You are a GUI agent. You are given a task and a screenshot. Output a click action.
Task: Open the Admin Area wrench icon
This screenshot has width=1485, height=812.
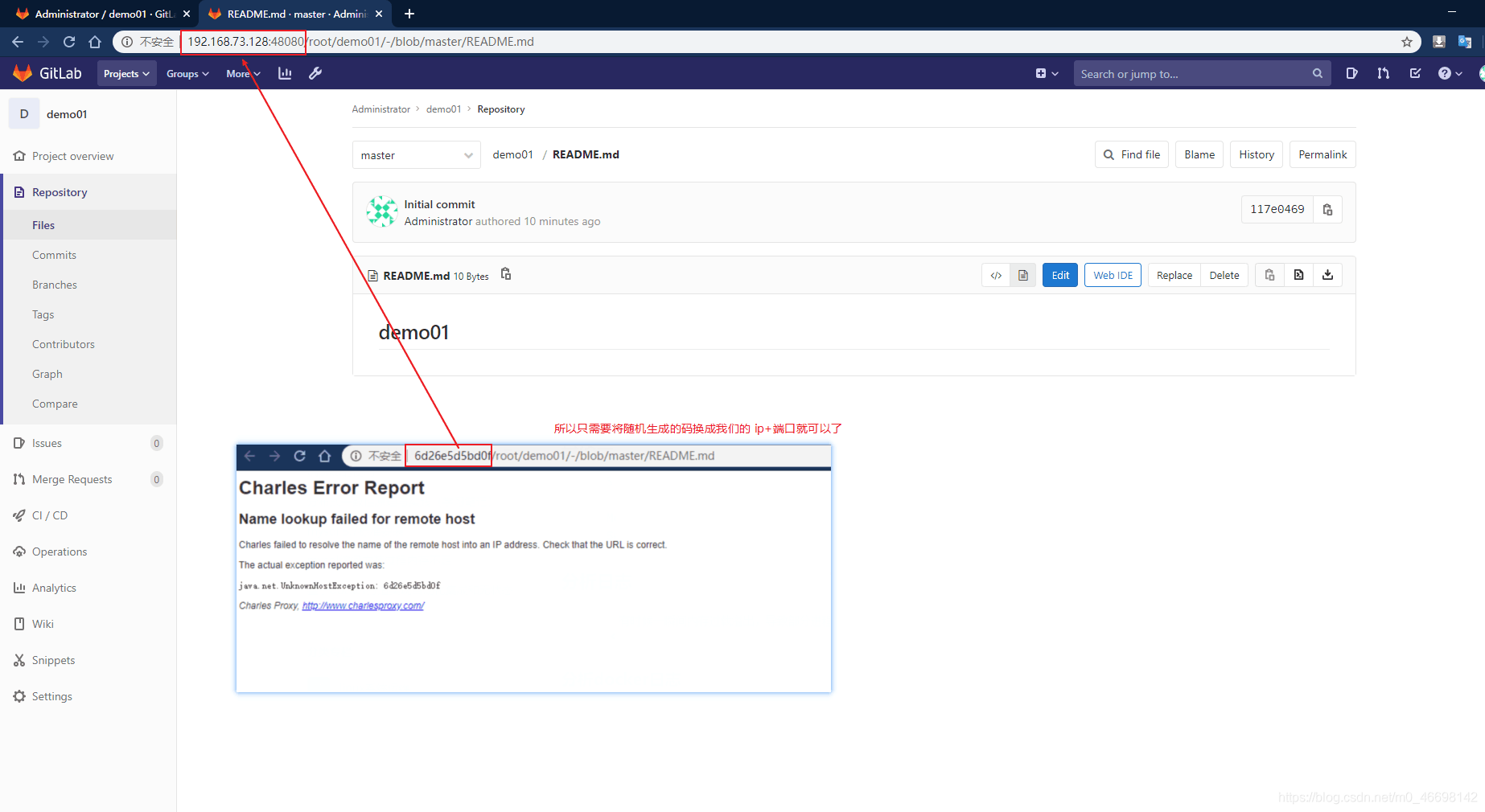pyautogui.click(x=315, y=73)
